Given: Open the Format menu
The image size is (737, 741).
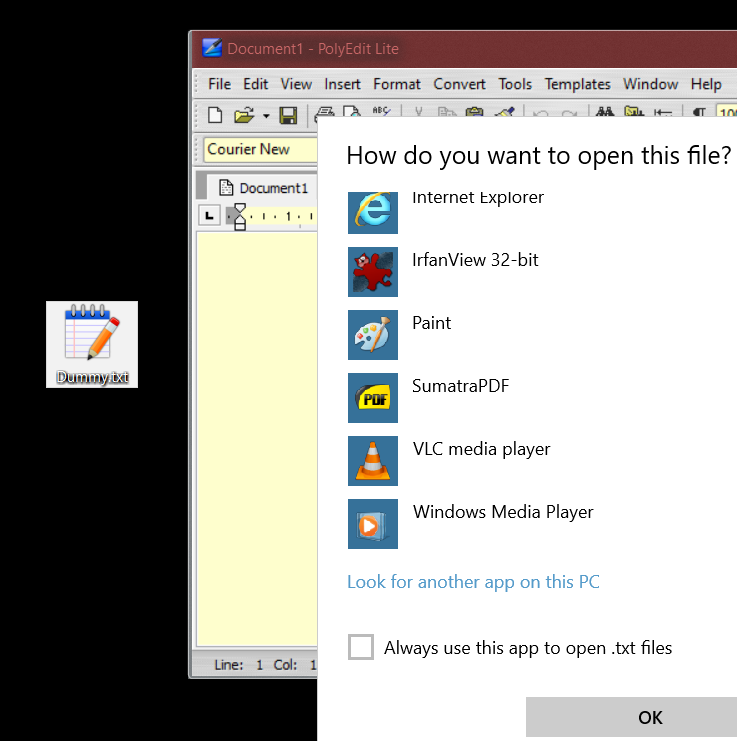Looking at the screenshot, I should (x=397, y=84).
